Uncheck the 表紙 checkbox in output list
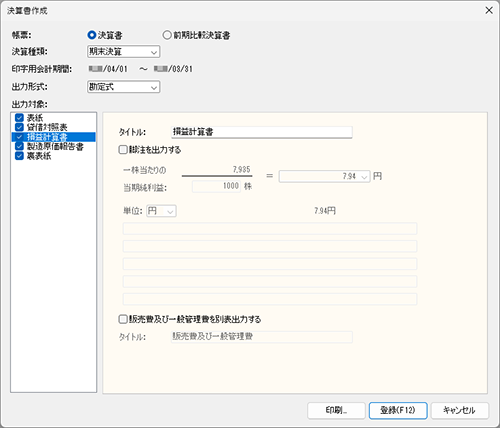 click(19, 118)
